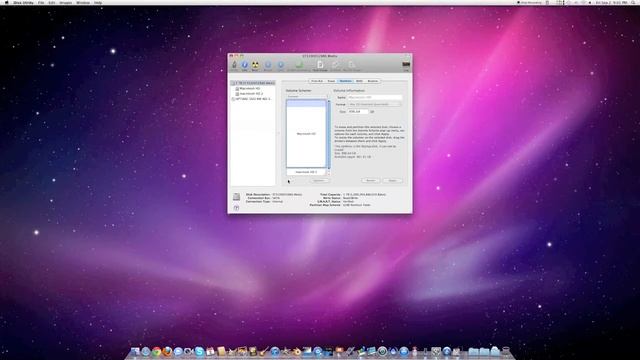Image resolution: width=640 pixels, height=360 pixels.
Task: Click the New Image toolbar icon
Action: 320,66
